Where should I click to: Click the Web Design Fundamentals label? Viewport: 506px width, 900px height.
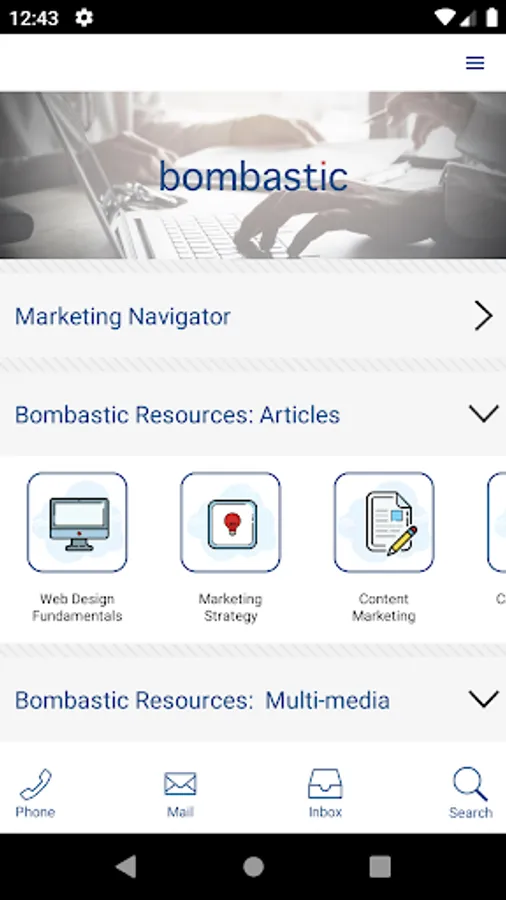[77, 607]
